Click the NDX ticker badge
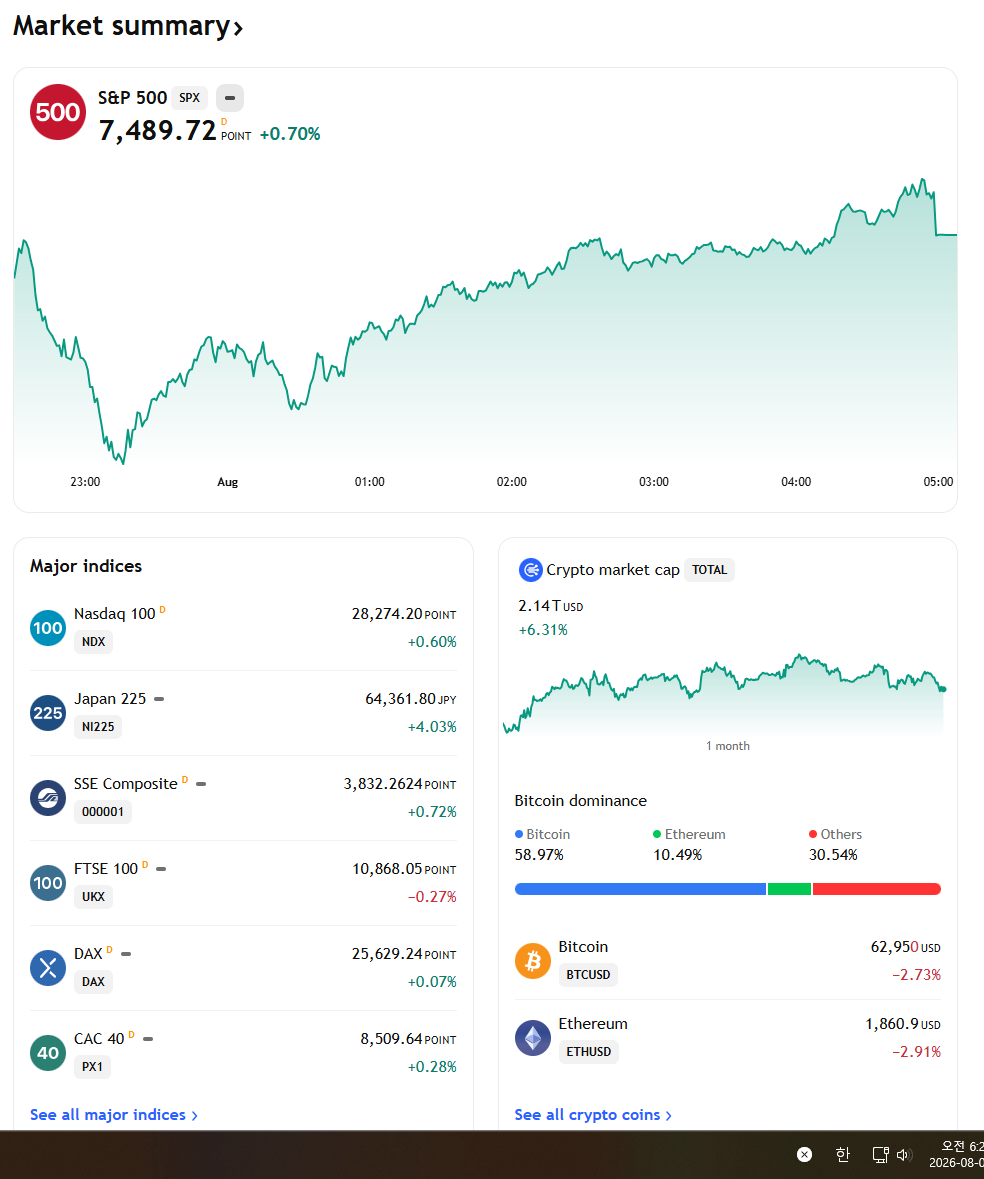The height and width of the screenshot is (1179, 984). tap(93, 642)
